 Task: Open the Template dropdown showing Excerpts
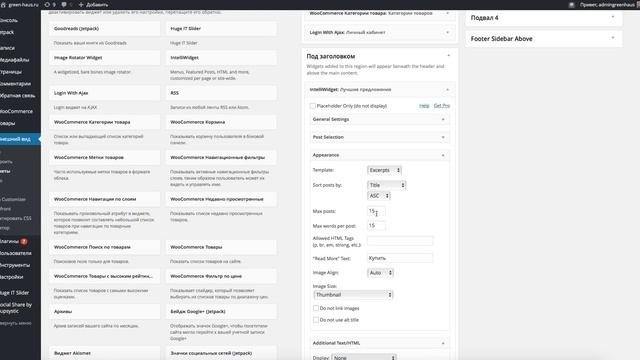pyautogui.click(x=384, y=170)
